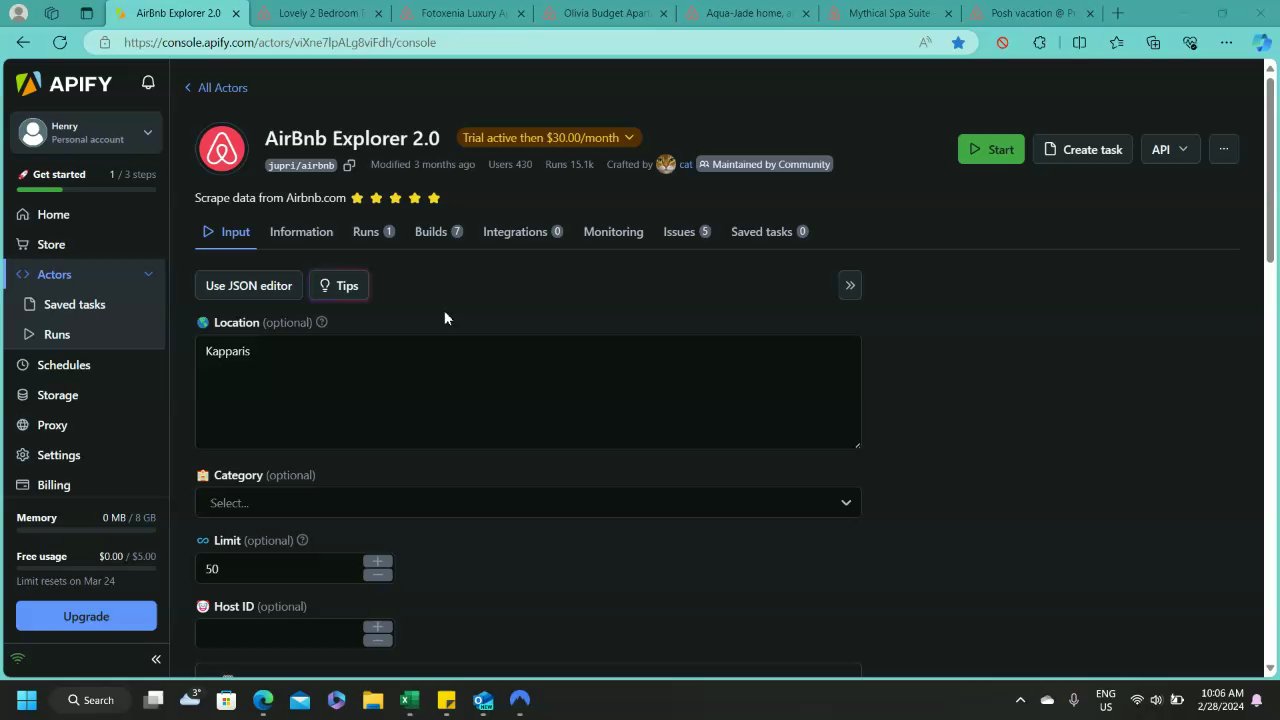Collapse the Actors sidebar section

tap(148, 274)
